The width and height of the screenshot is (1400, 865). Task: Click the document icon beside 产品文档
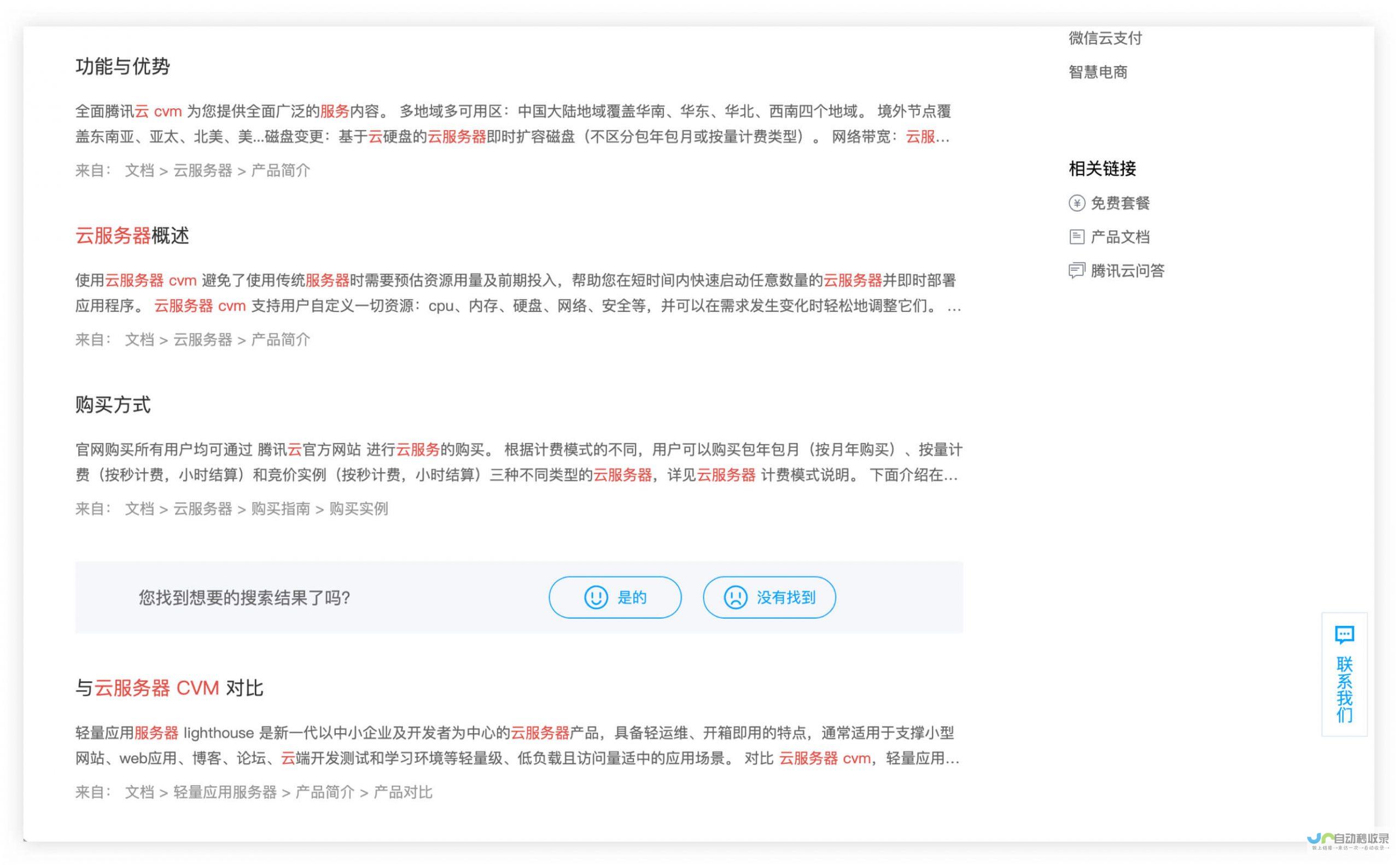(x=1076, y=237)
